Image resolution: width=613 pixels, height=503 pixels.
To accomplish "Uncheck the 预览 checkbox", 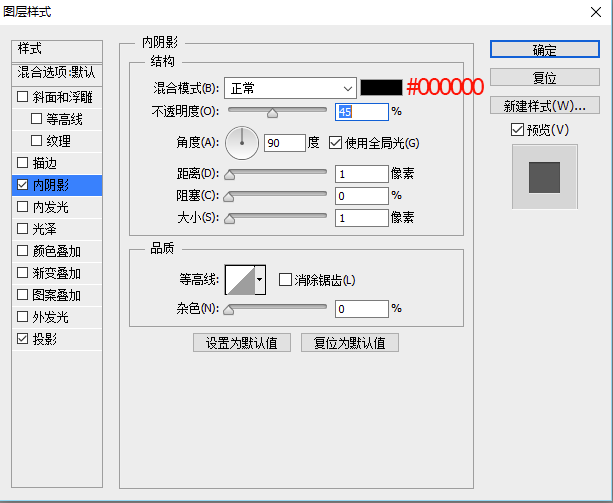I will point(516,129).
